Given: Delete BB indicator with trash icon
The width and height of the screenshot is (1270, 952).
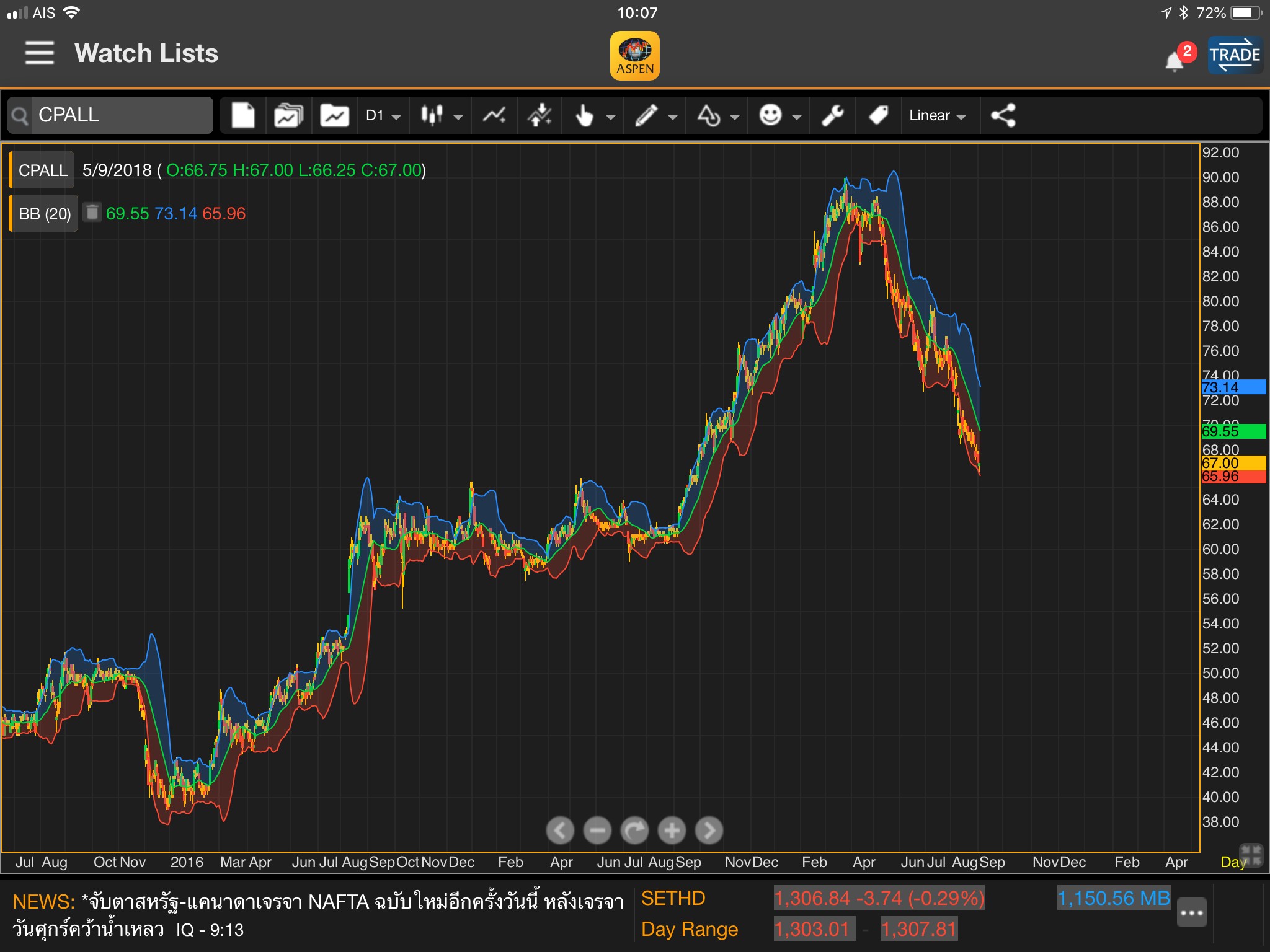Looking at the screenshot, I should [92, 212].
